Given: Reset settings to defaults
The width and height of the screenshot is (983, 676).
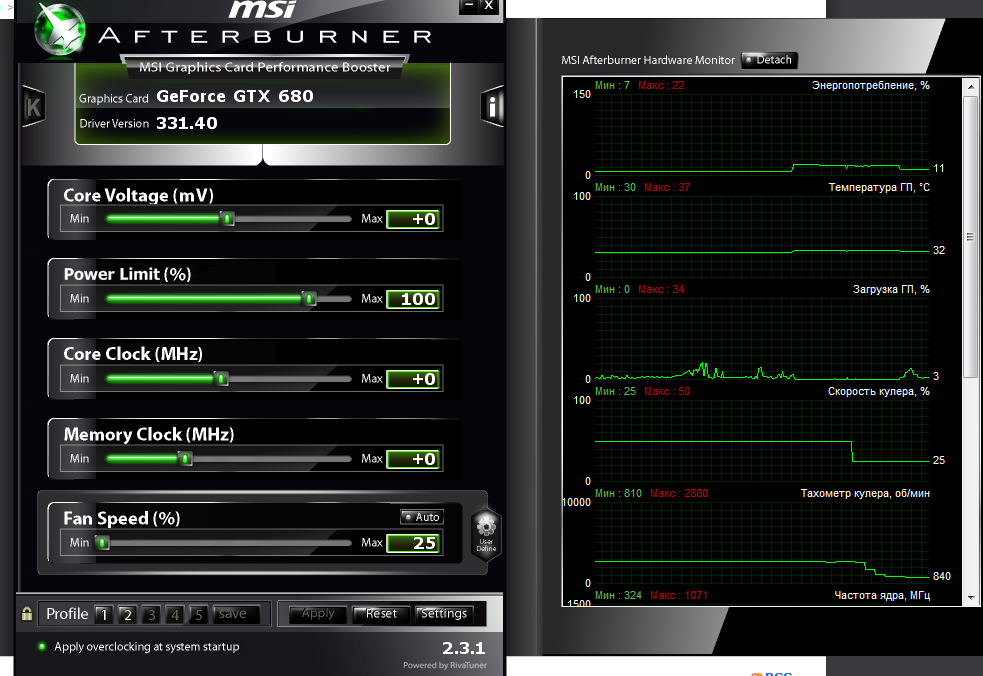Looking at the screenshot, I should point(381,614).
